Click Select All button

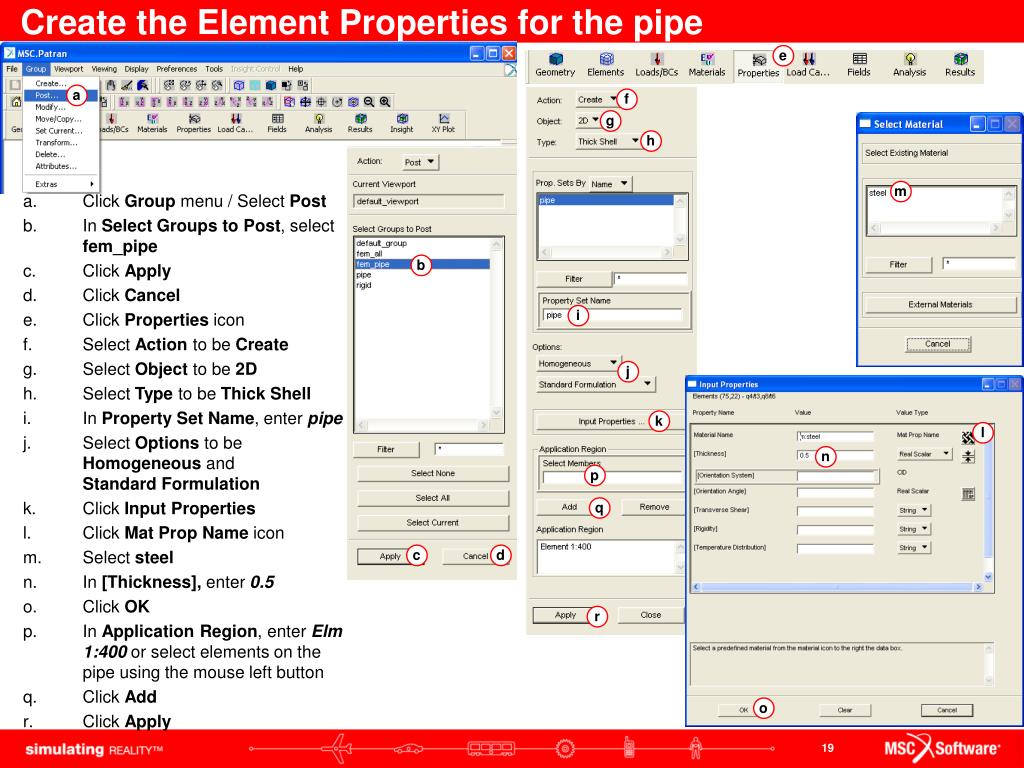pos(432,498)
